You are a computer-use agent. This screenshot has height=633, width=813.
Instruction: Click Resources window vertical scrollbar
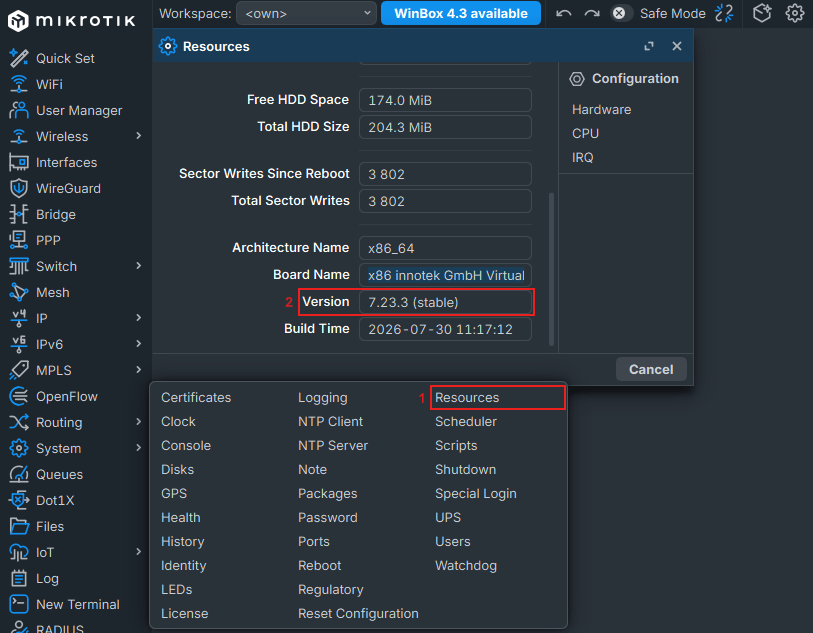click(x=551, y=269)
